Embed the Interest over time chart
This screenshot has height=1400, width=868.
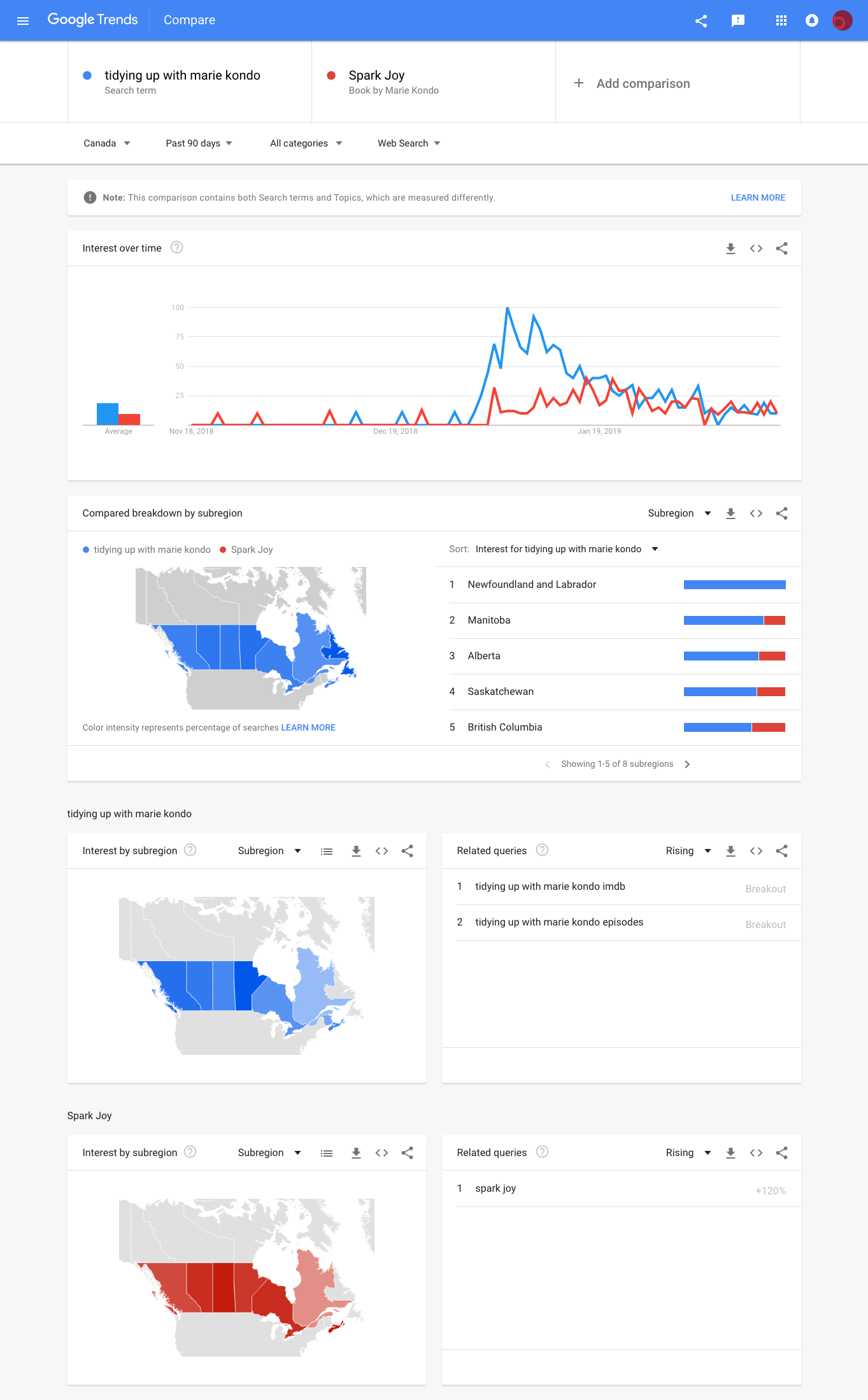(x=756, y=248)
